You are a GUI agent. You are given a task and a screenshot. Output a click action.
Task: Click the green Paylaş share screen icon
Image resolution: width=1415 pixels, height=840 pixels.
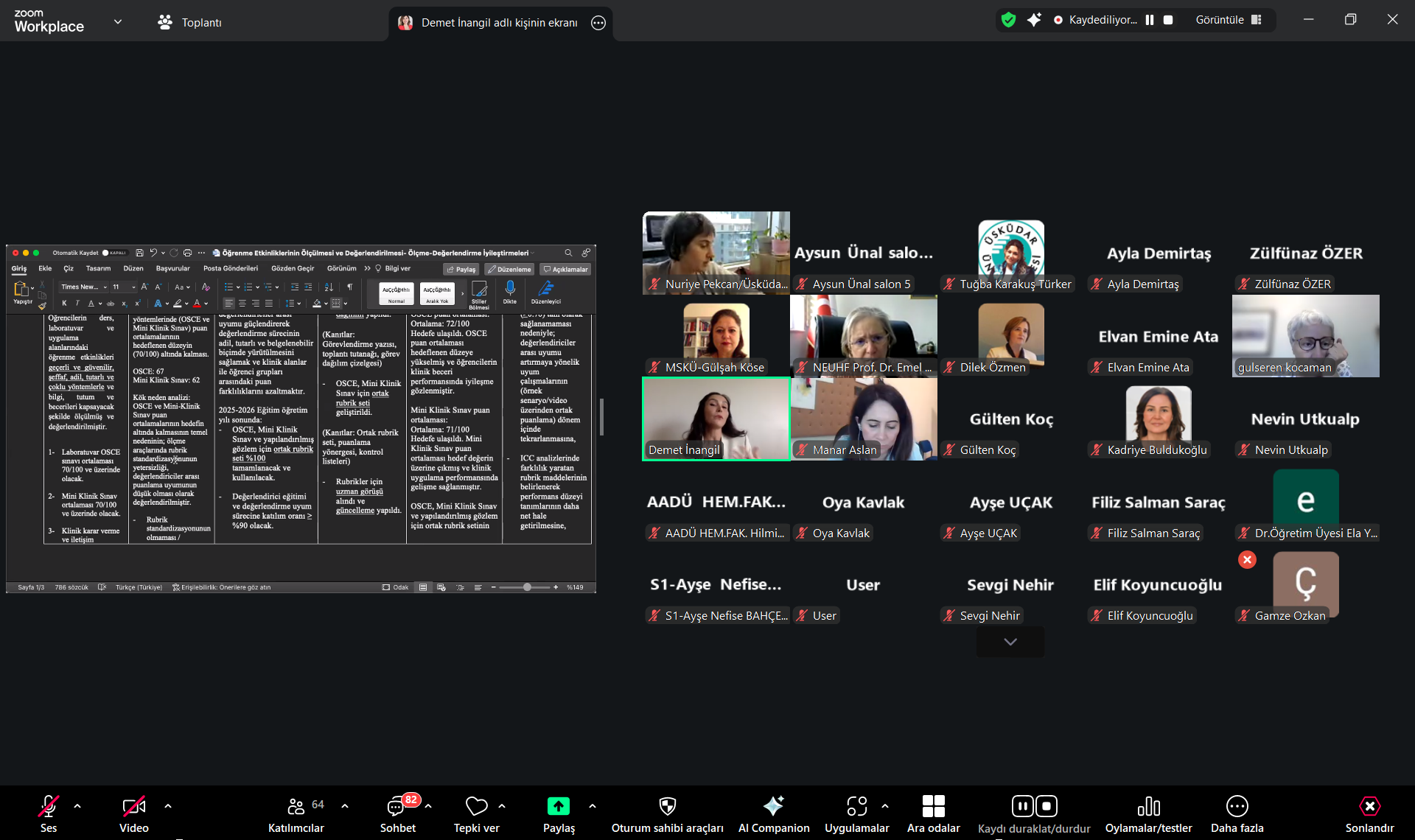558,806
